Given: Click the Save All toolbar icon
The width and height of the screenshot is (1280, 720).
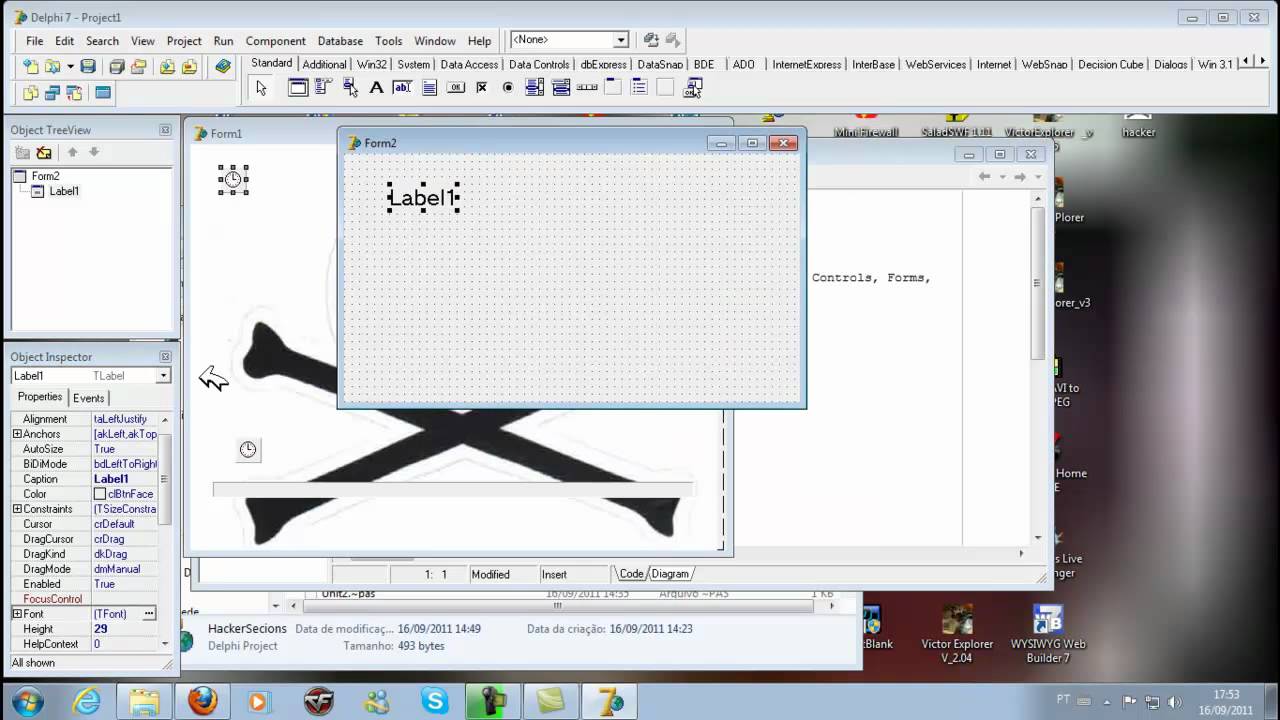Looking at the screenshot, I should tap(117, 66).
